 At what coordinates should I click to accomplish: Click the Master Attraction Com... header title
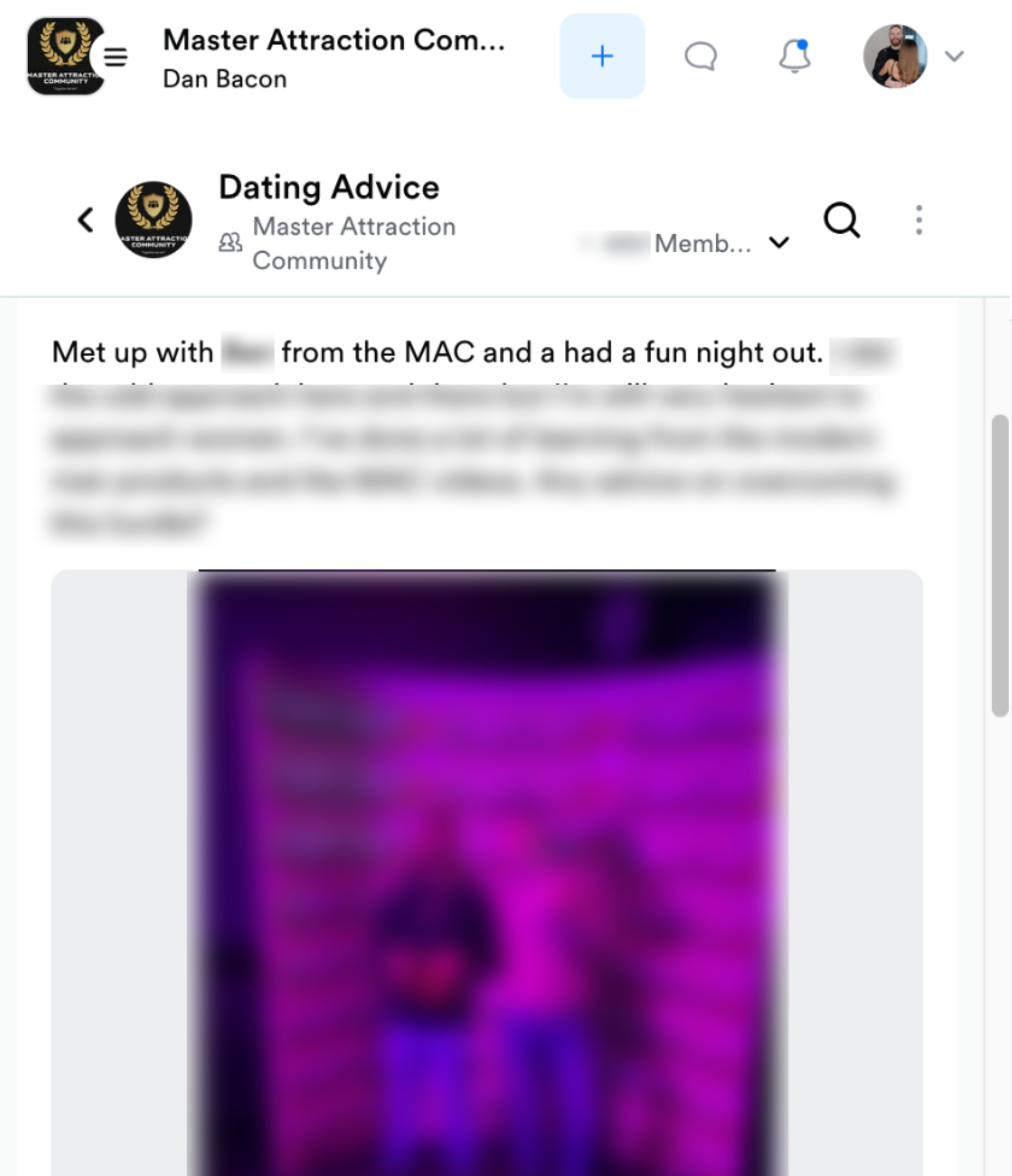333,40
